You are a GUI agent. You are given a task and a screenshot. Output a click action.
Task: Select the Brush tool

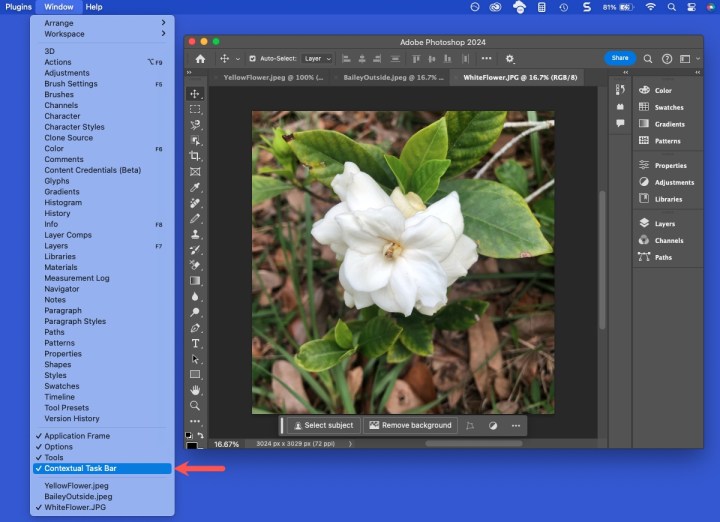pyautogui.click(x=195, y=219)
